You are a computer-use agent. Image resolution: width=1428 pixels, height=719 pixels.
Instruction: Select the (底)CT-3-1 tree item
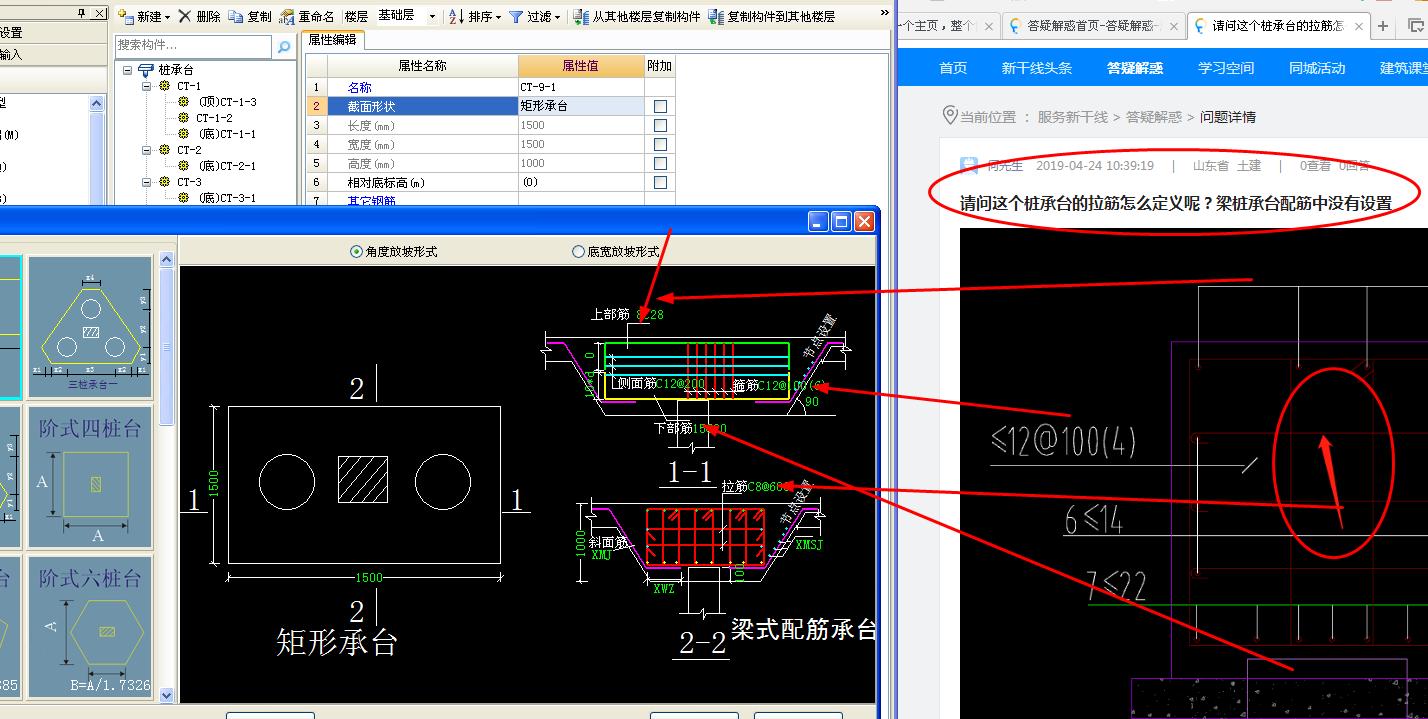click(226, 198)
